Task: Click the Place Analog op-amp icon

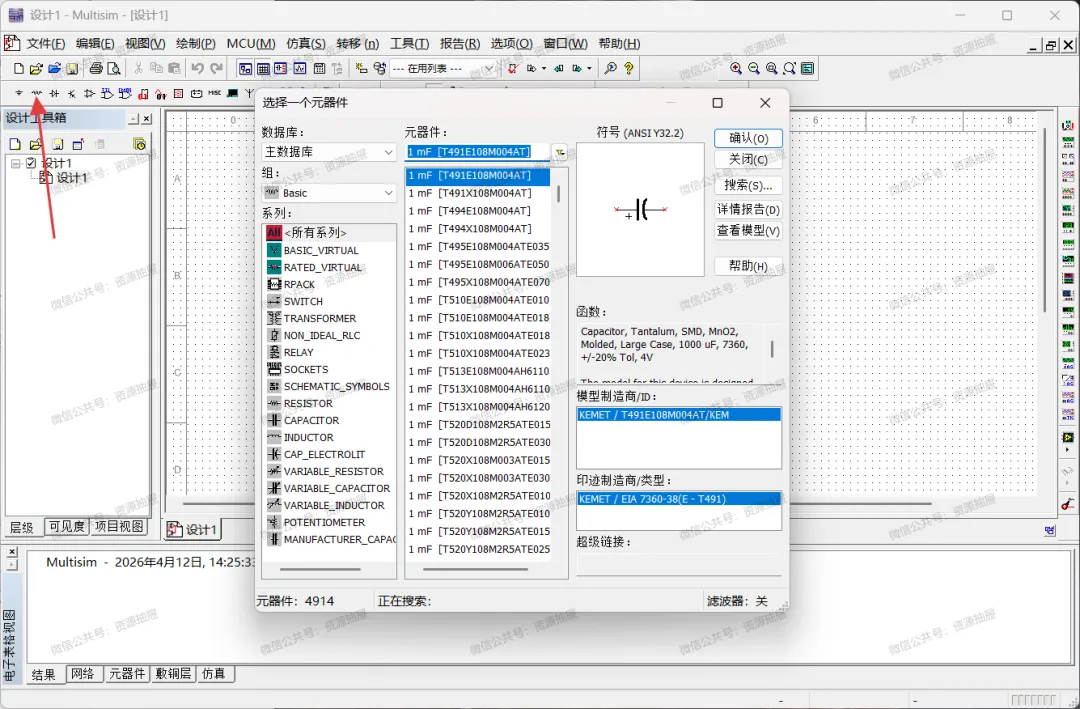Action: pyautogui.click(x=90, y=93)
